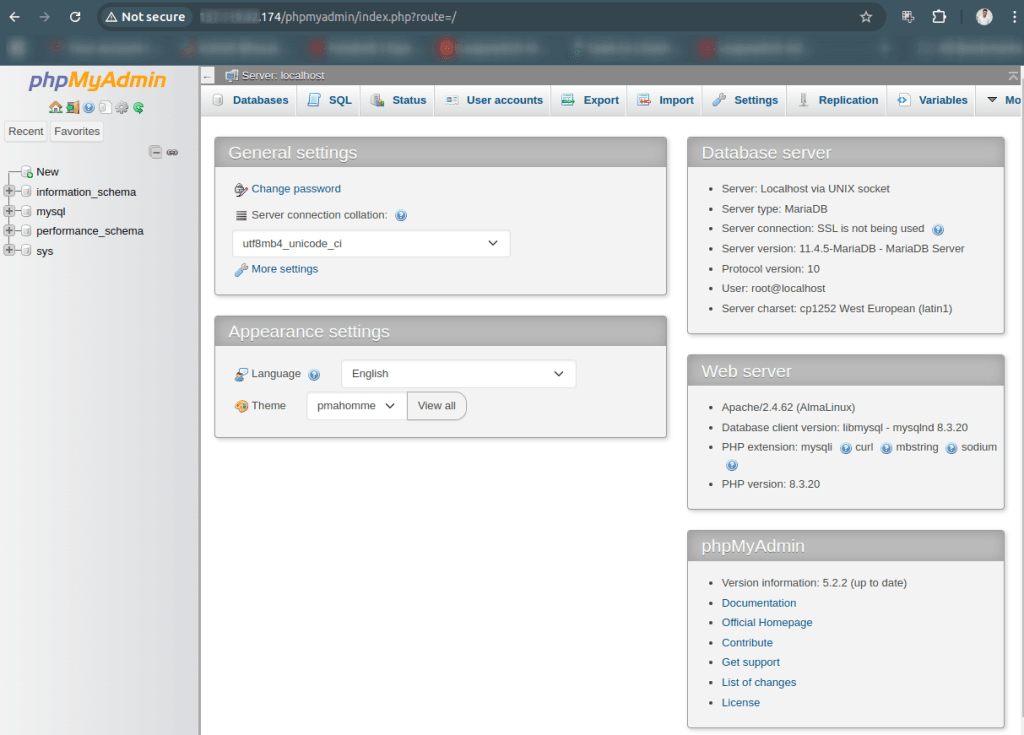Open the utf8mb4_unicode_ci collation dropdown
The height and width of the screenshot is (735, 1024).
tap(371, 244)
